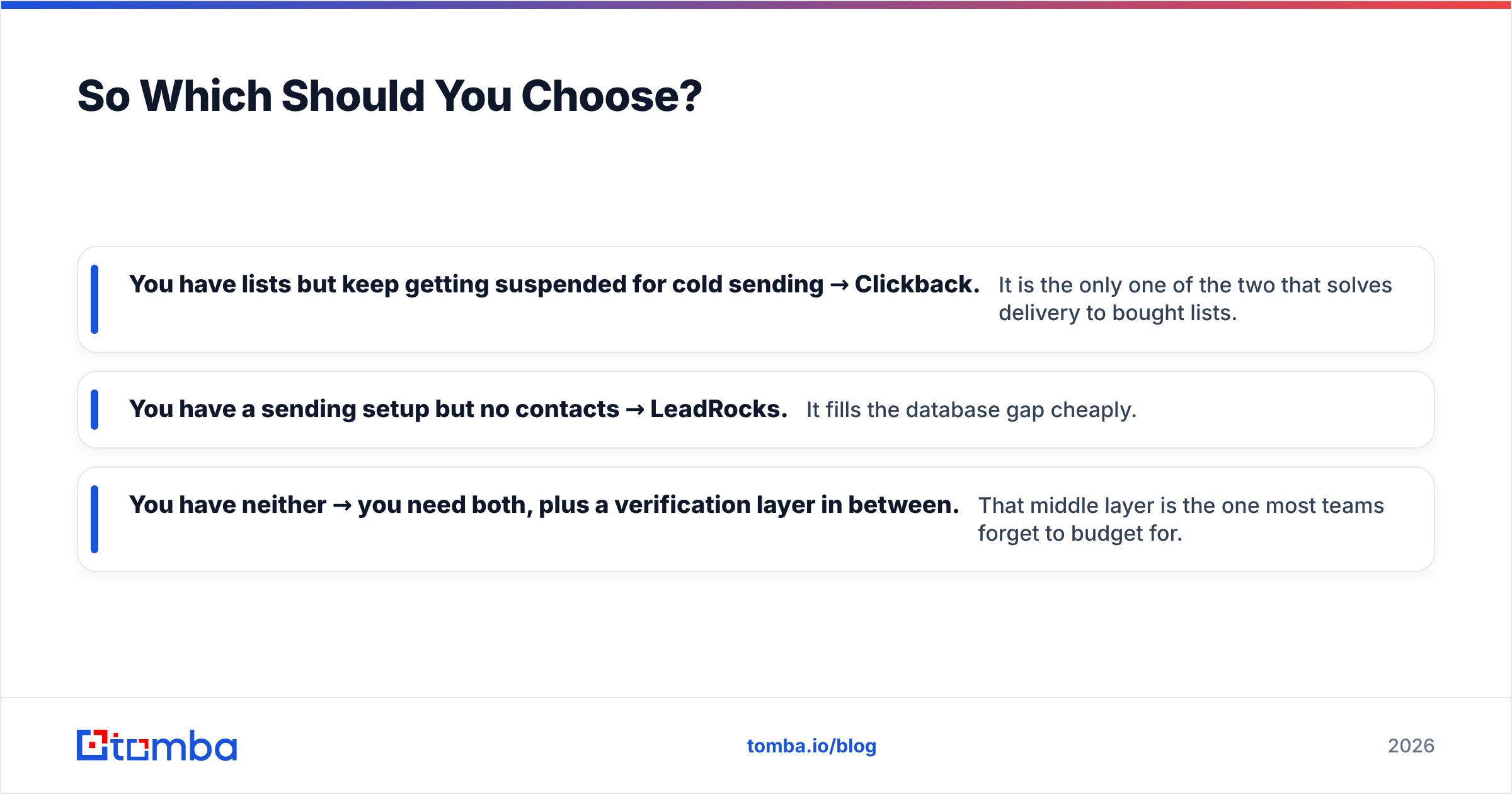Click the blue accent bar beside LeadRocks card
Viewport: 1512px width, 794px height.
pos(94,410)
